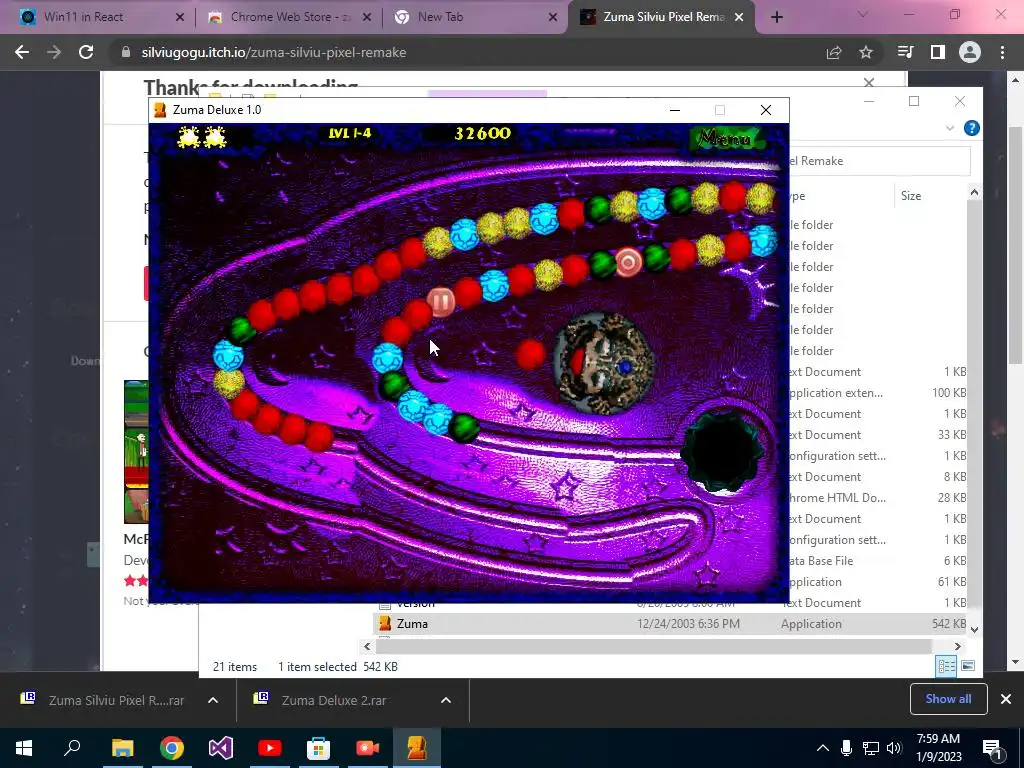The image size is (1024, 768).
Task: Click the Chrome page vertical scrollbar thumb
Action: pyautogui.click(x=1016, y=245)
